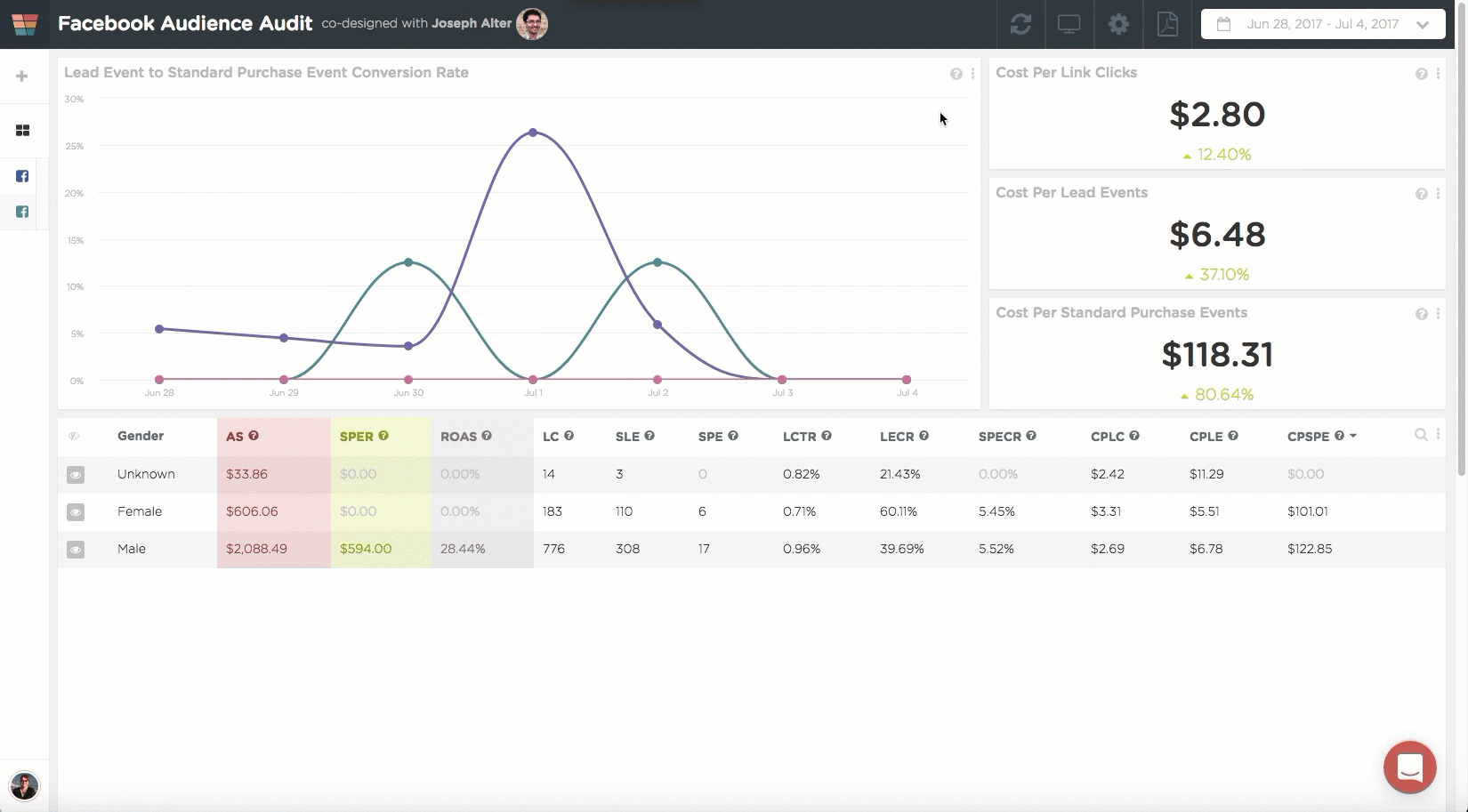Click help icon on Cost Per Standard Purchase Events
Viewport: 1468px width, 812px height.
pos(1422,314)
